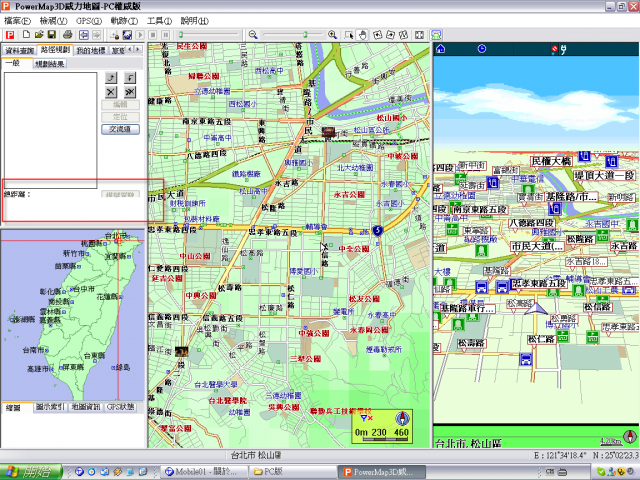Open the GPS(G) menu
This screenshot has height=480, width=640.
point(89,20)
